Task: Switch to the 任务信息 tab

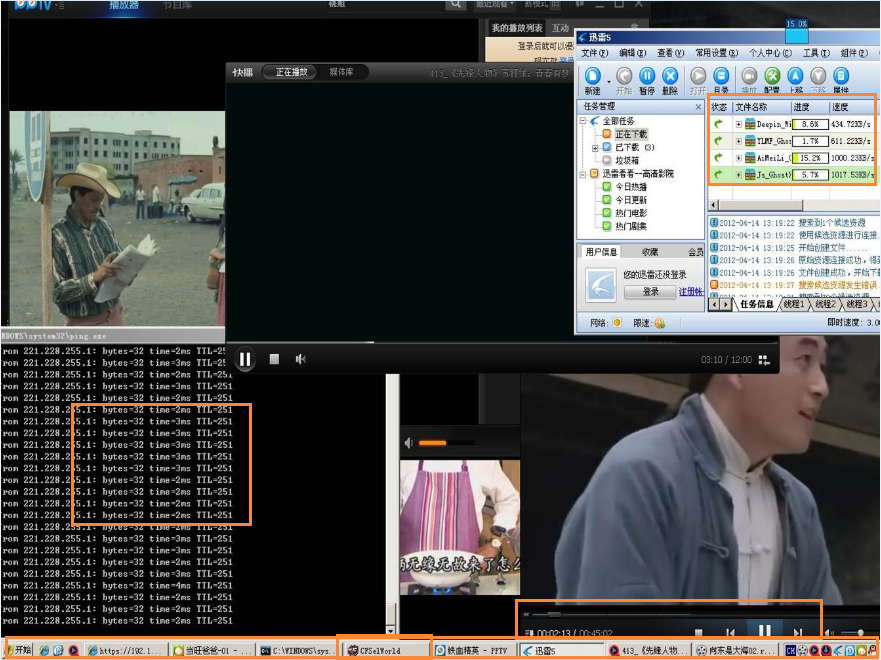Action: tap(756, 304)
